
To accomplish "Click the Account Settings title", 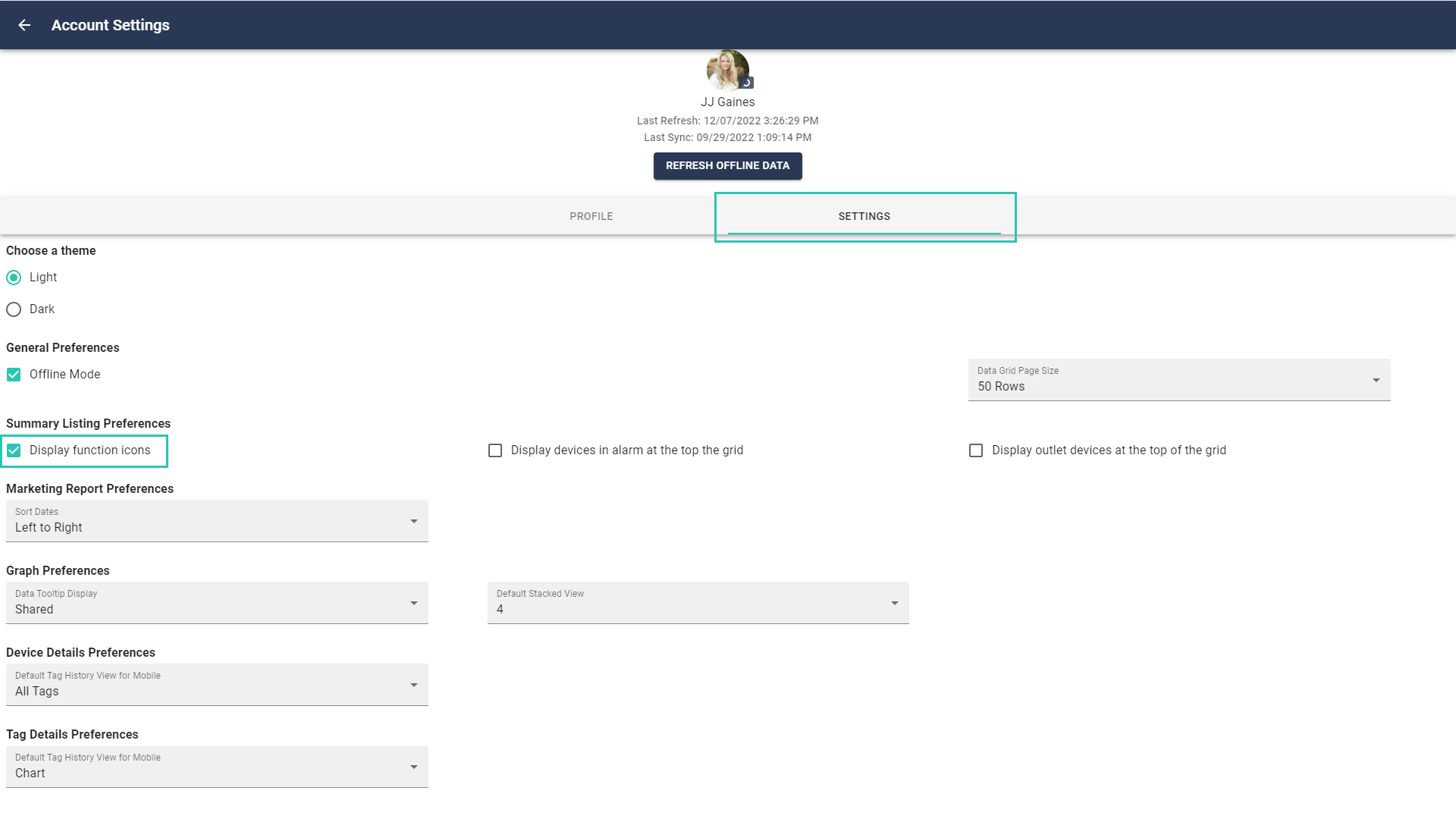I will click(111, 25).
